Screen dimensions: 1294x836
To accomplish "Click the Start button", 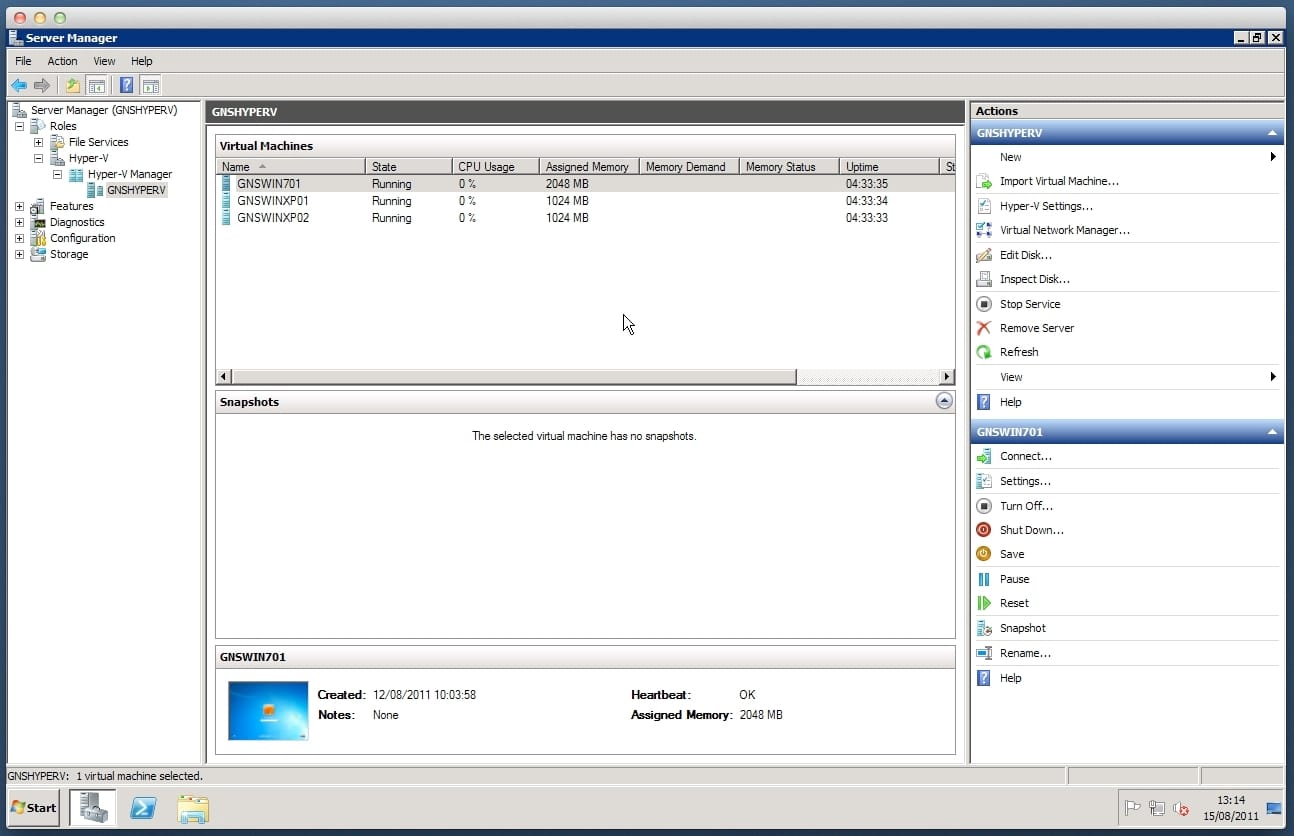I will pos(34,807).
